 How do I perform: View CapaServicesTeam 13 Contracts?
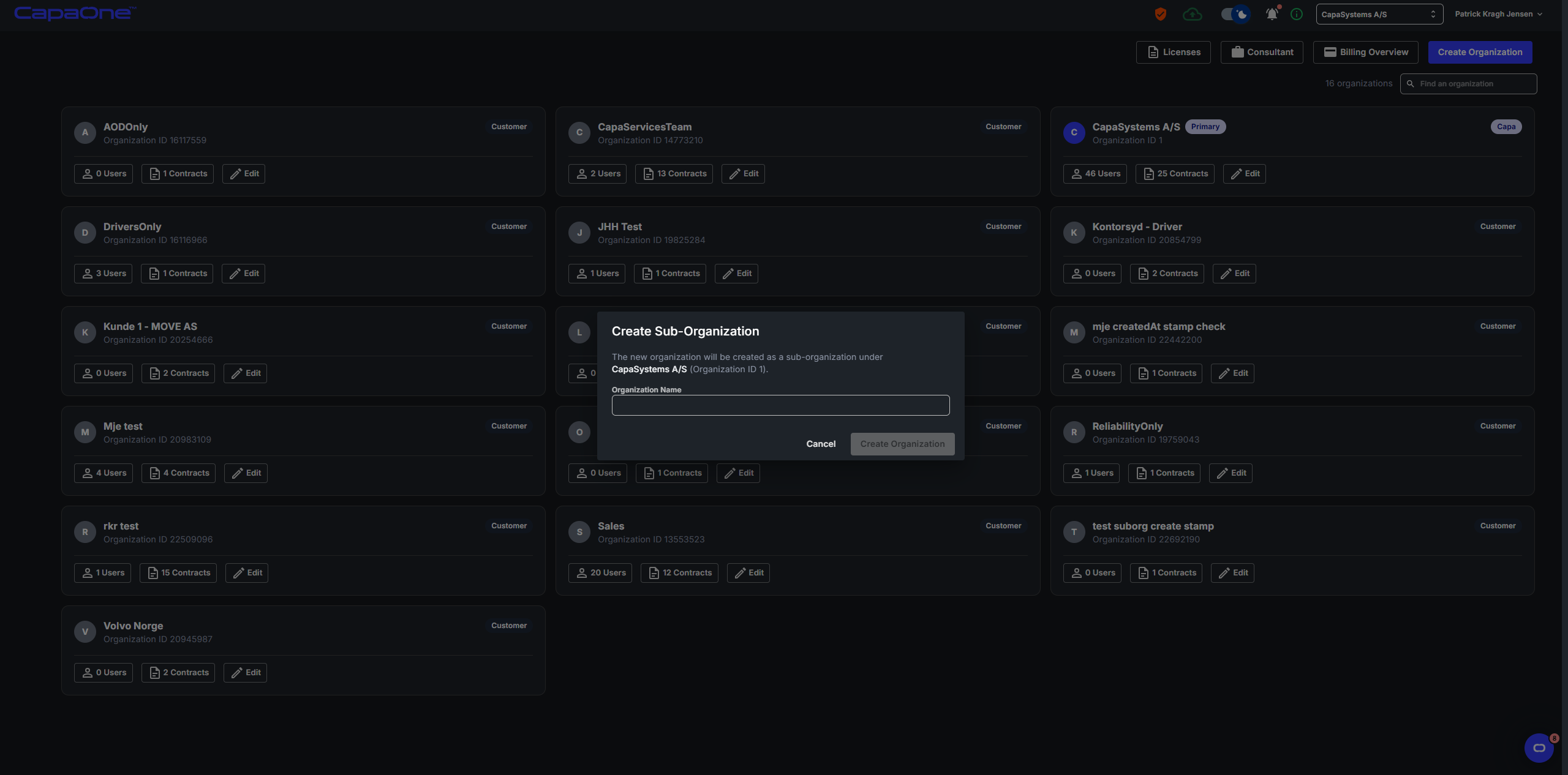coord(674,174)
